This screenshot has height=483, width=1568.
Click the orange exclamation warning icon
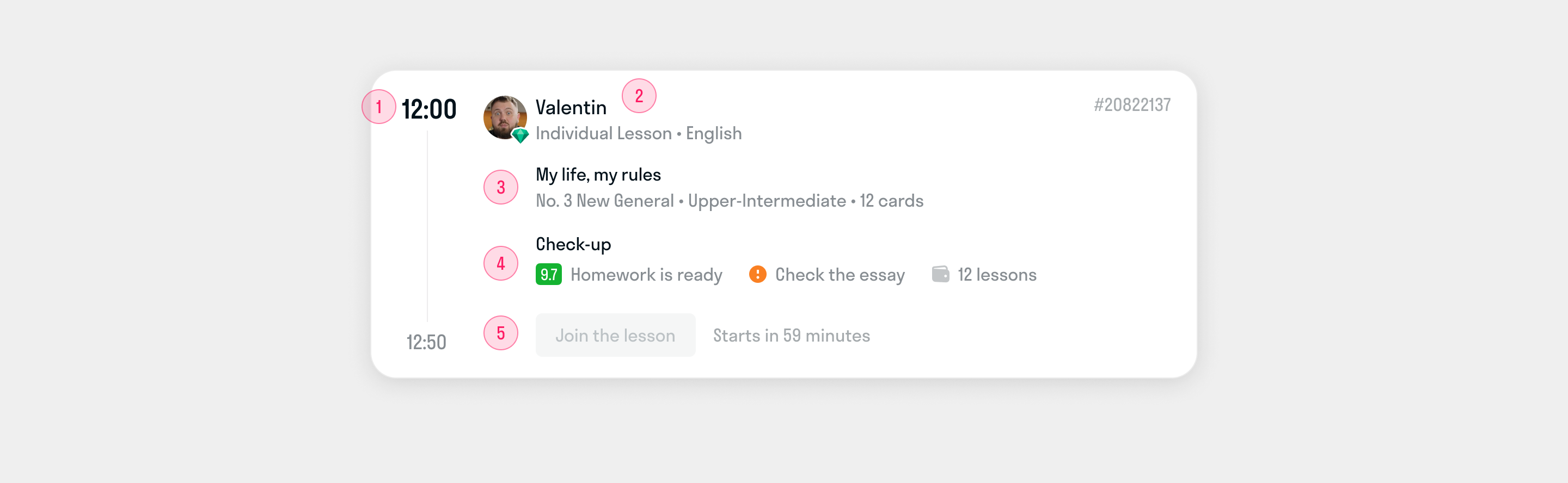tap(757, 274)
